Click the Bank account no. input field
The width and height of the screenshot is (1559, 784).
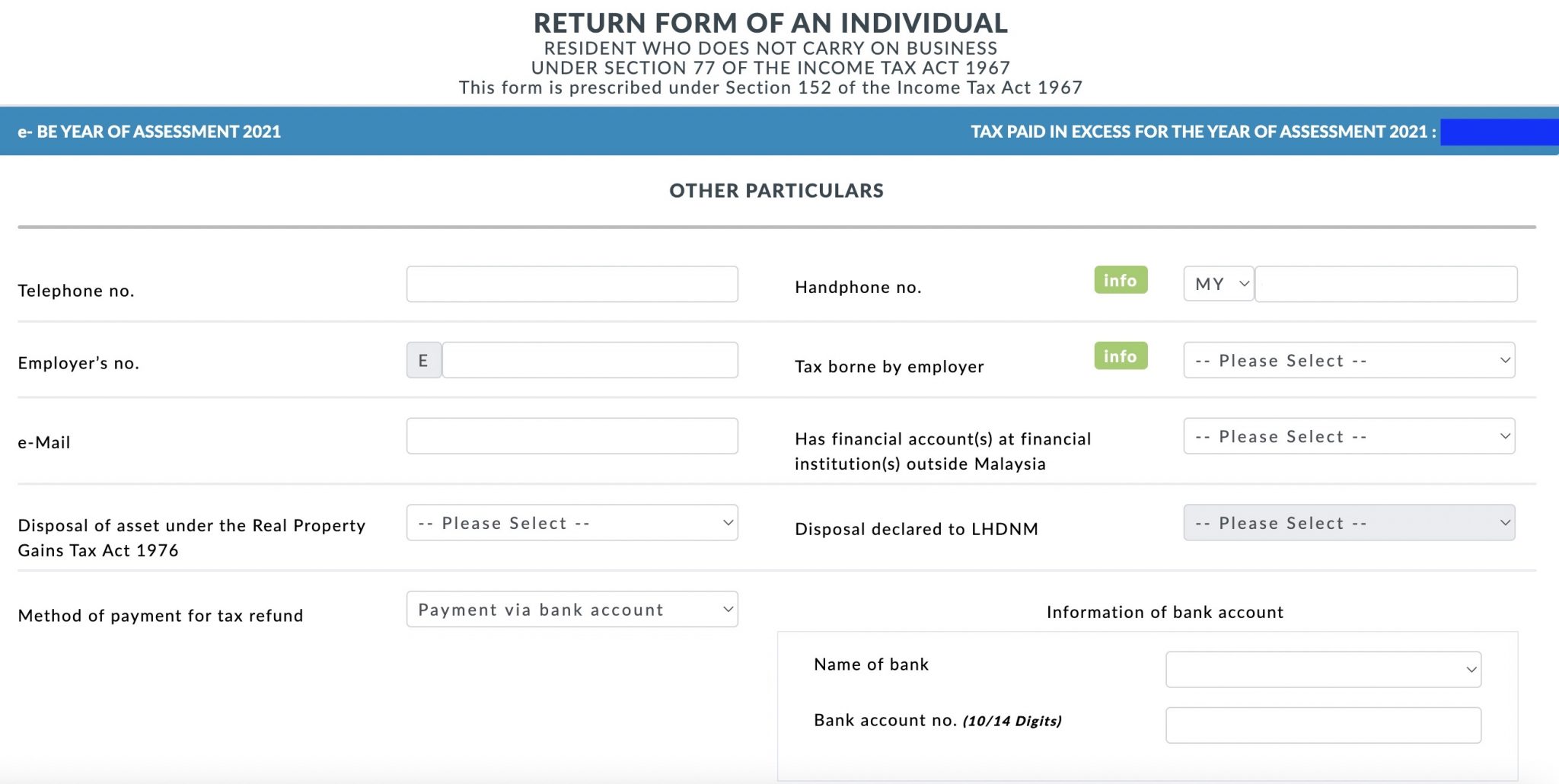pos(1325,725)
